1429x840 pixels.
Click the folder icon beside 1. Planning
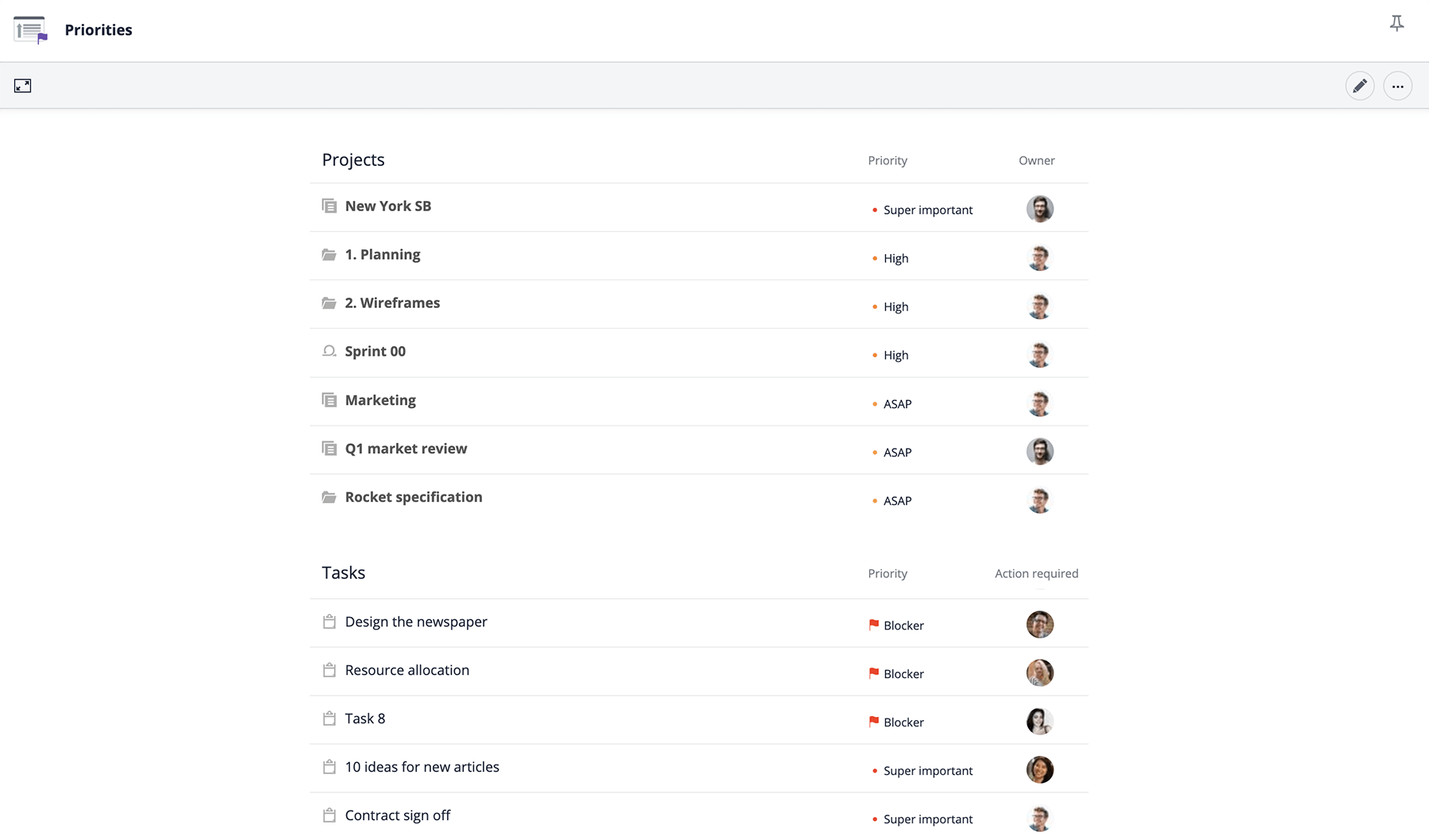coord(329,255)
